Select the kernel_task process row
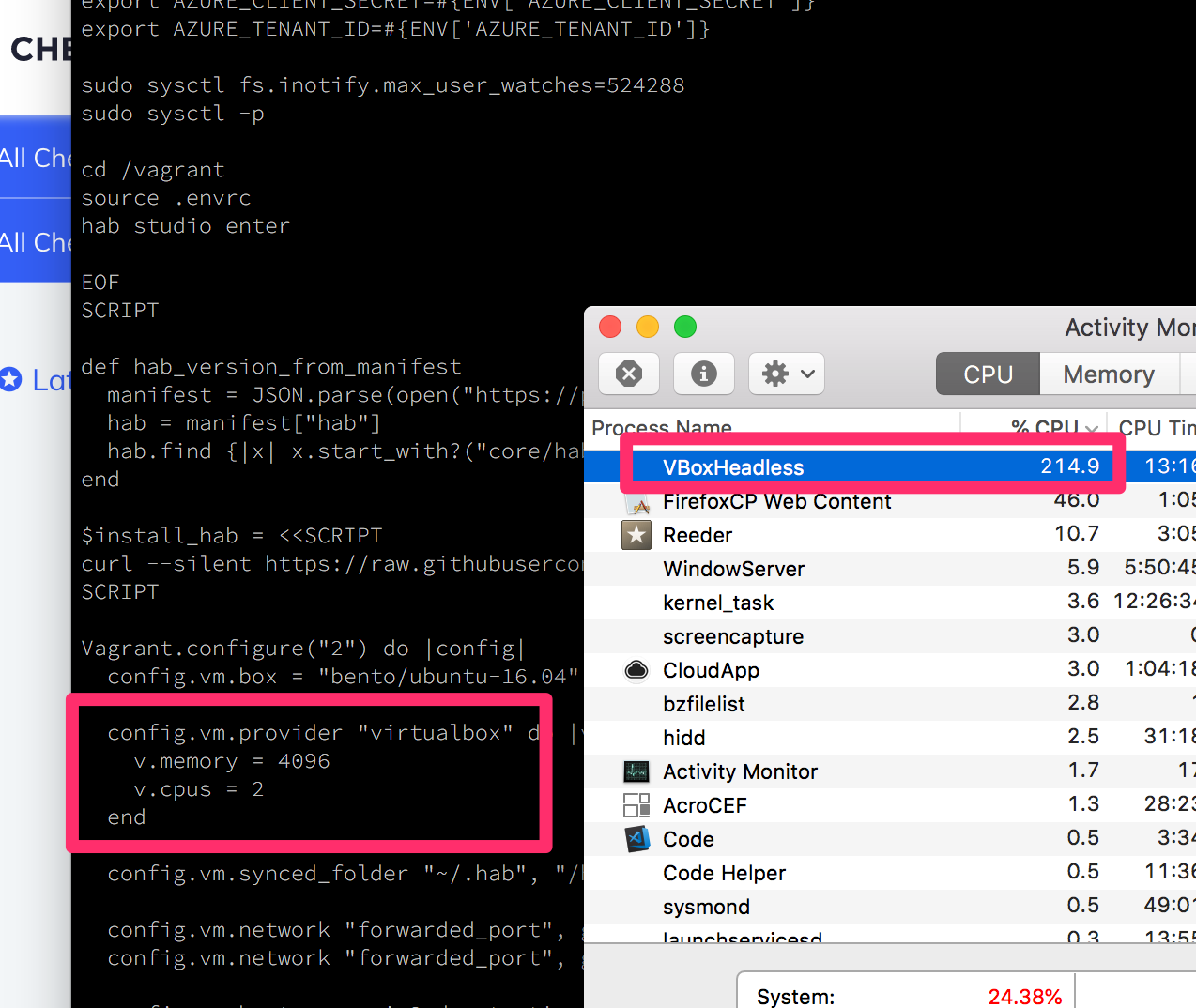The image size is (1196, 1008). [890, 602]
